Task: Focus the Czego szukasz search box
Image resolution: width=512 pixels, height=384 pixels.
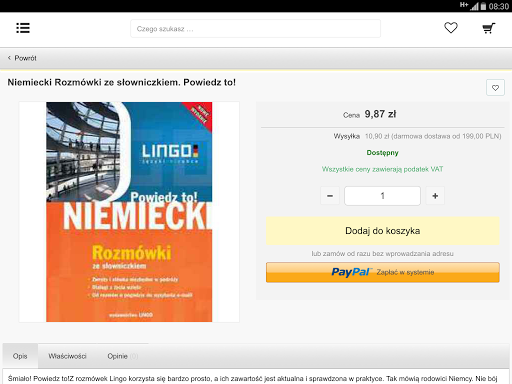Action: (255, 29)
